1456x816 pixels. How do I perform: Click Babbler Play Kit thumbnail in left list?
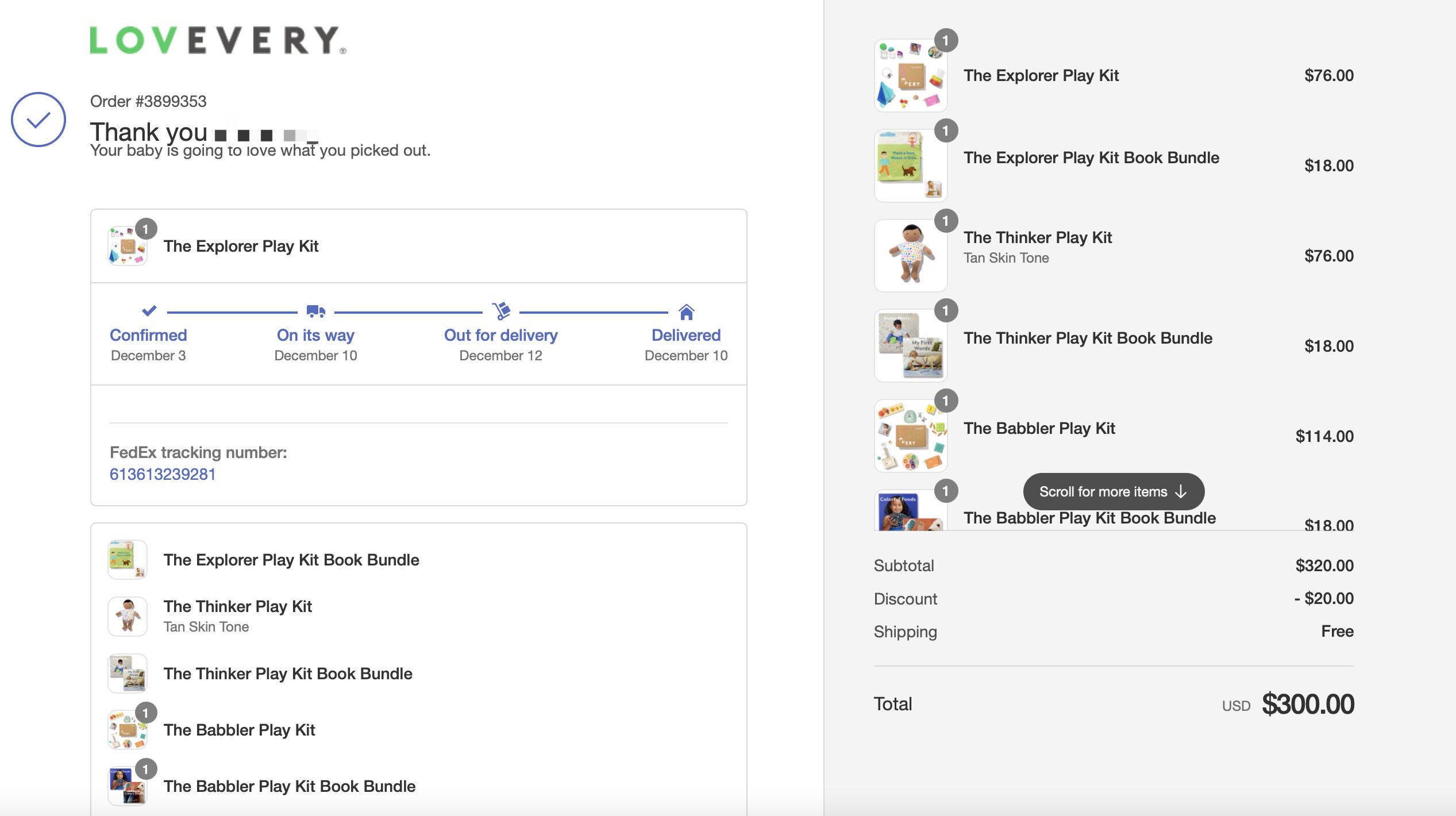(128, 730)
